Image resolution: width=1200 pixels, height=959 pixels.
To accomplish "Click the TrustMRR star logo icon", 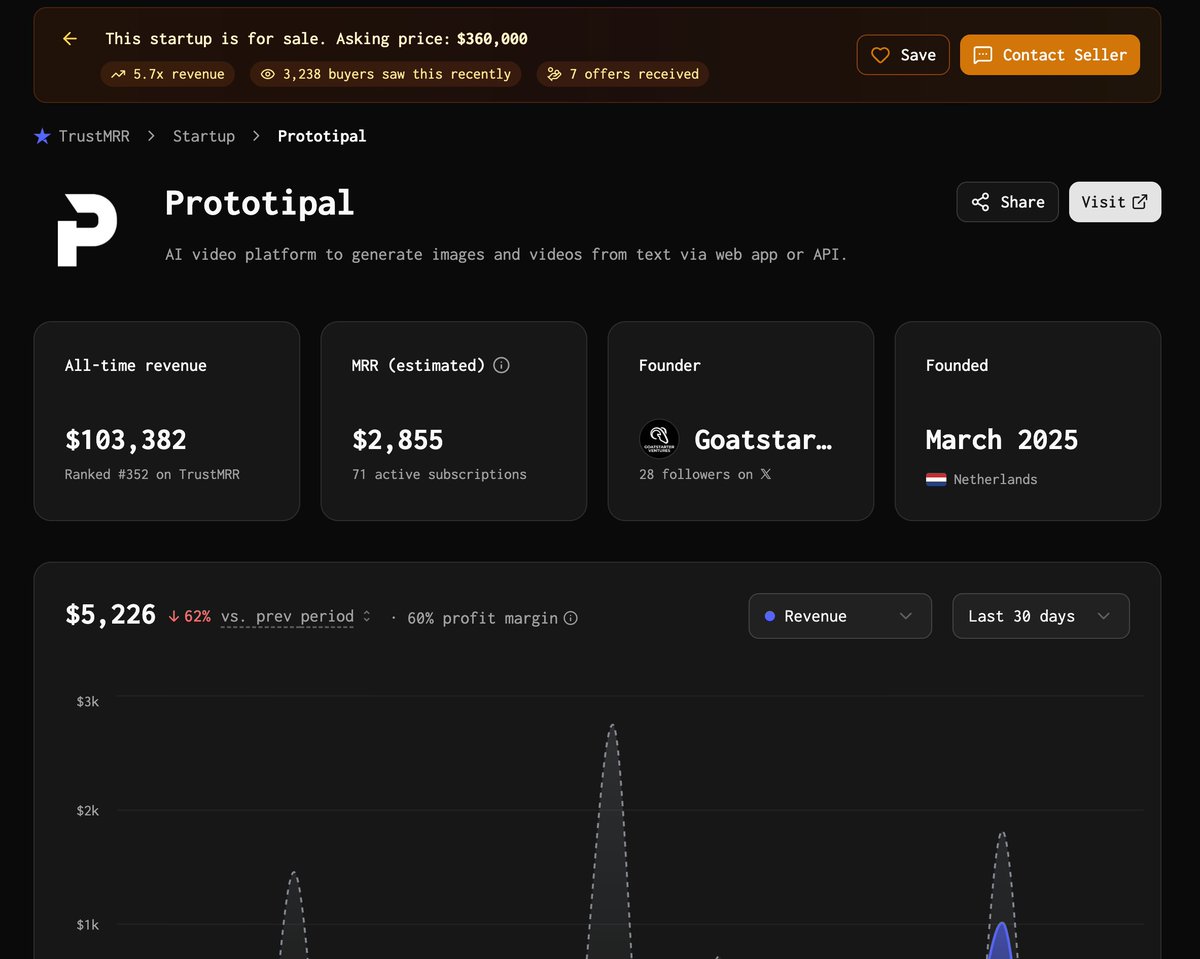I will pyautogui.click(x=42, y=136).
